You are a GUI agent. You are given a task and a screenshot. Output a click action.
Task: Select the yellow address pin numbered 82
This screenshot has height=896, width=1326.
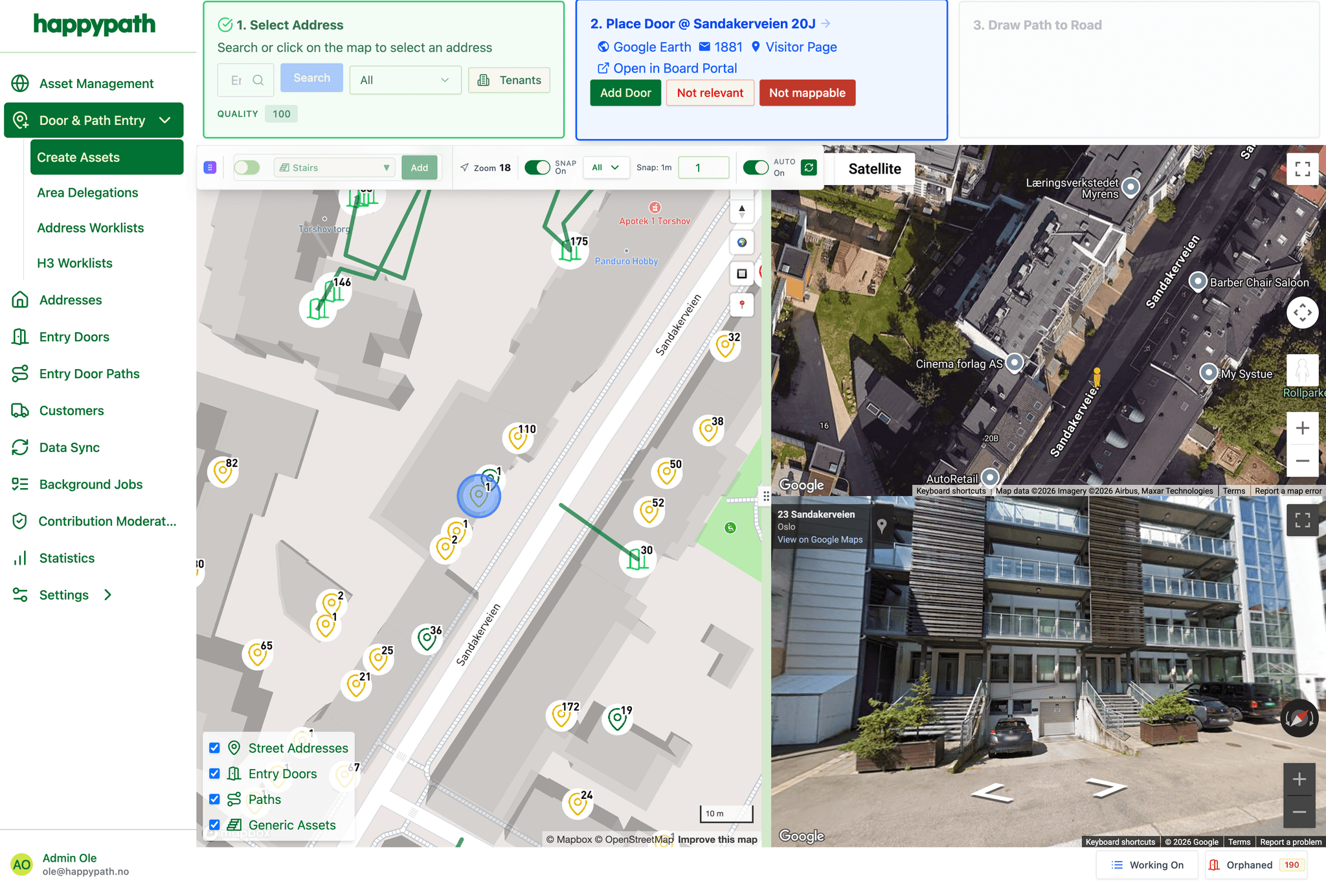pos(223,472)
